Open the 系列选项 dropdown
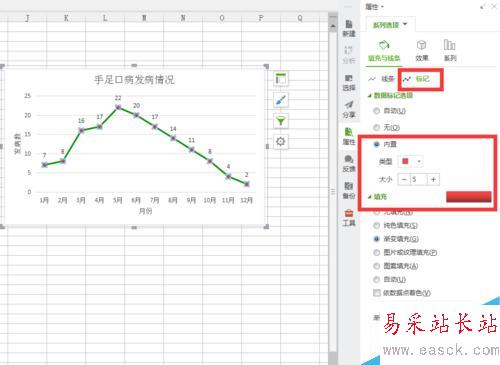Image resolution: width=500 pixels, height=365 pixels. 390,25
